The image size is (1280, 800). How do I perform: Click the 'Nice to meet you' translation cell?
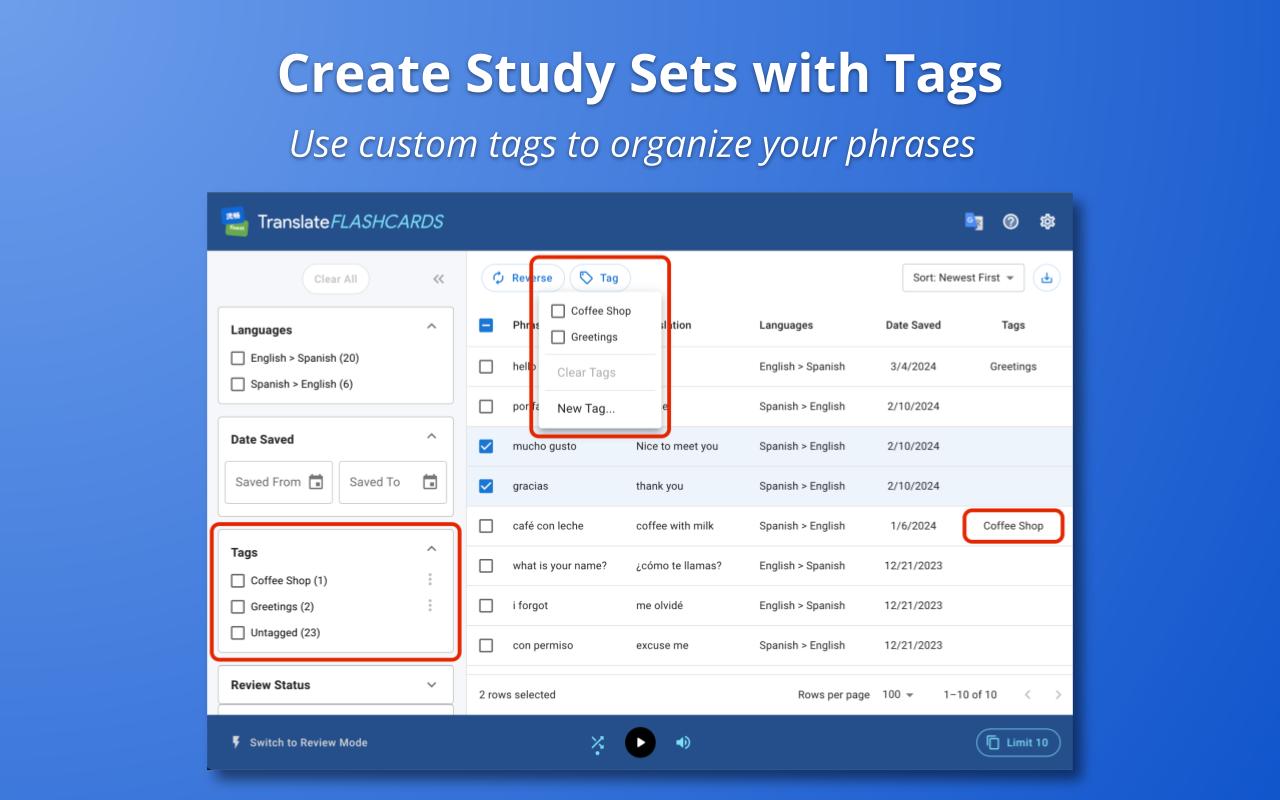(x=677, y=446)
